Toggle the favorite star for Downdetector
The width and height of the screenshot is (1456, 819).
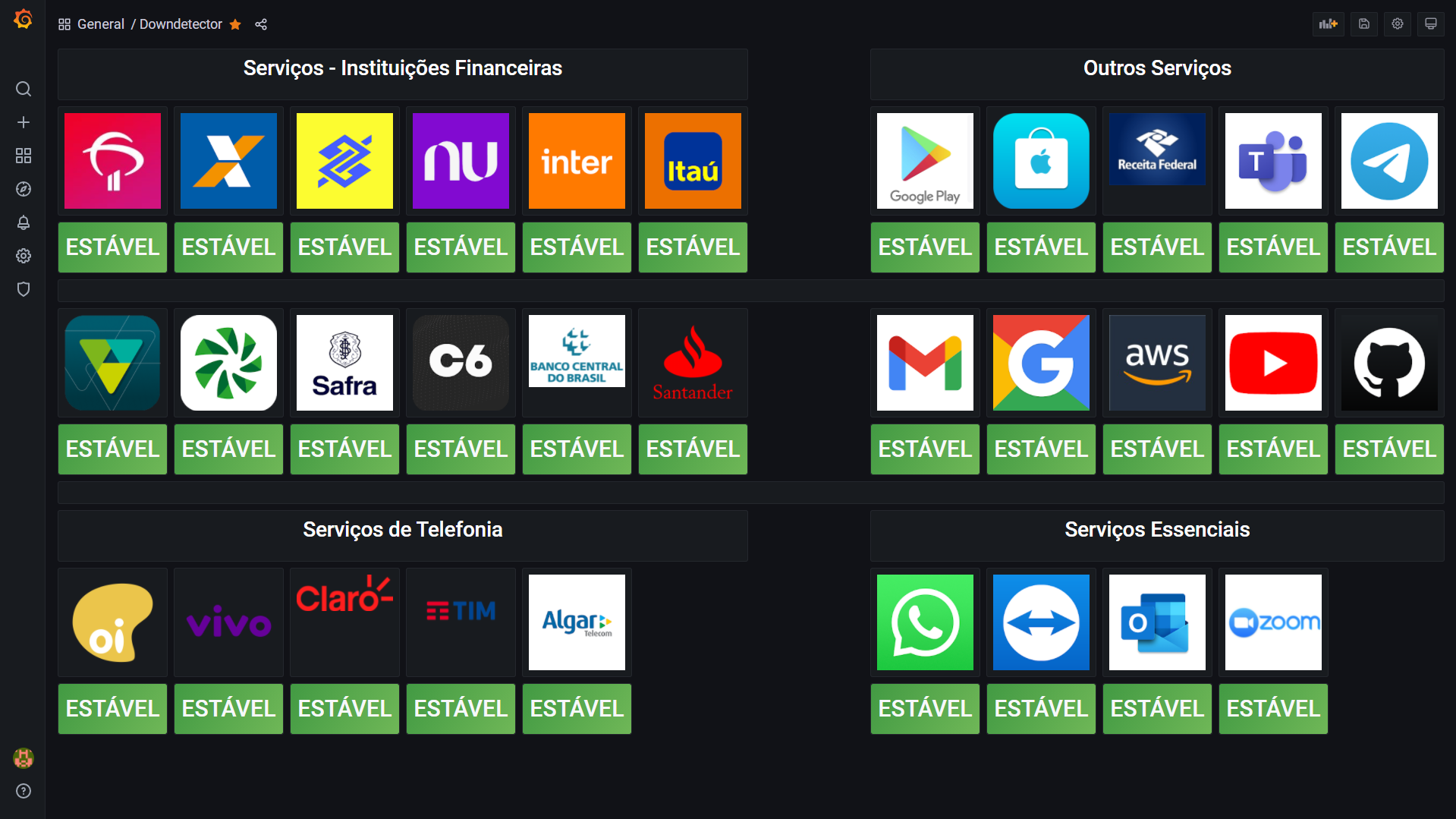[x=235, y=24]
